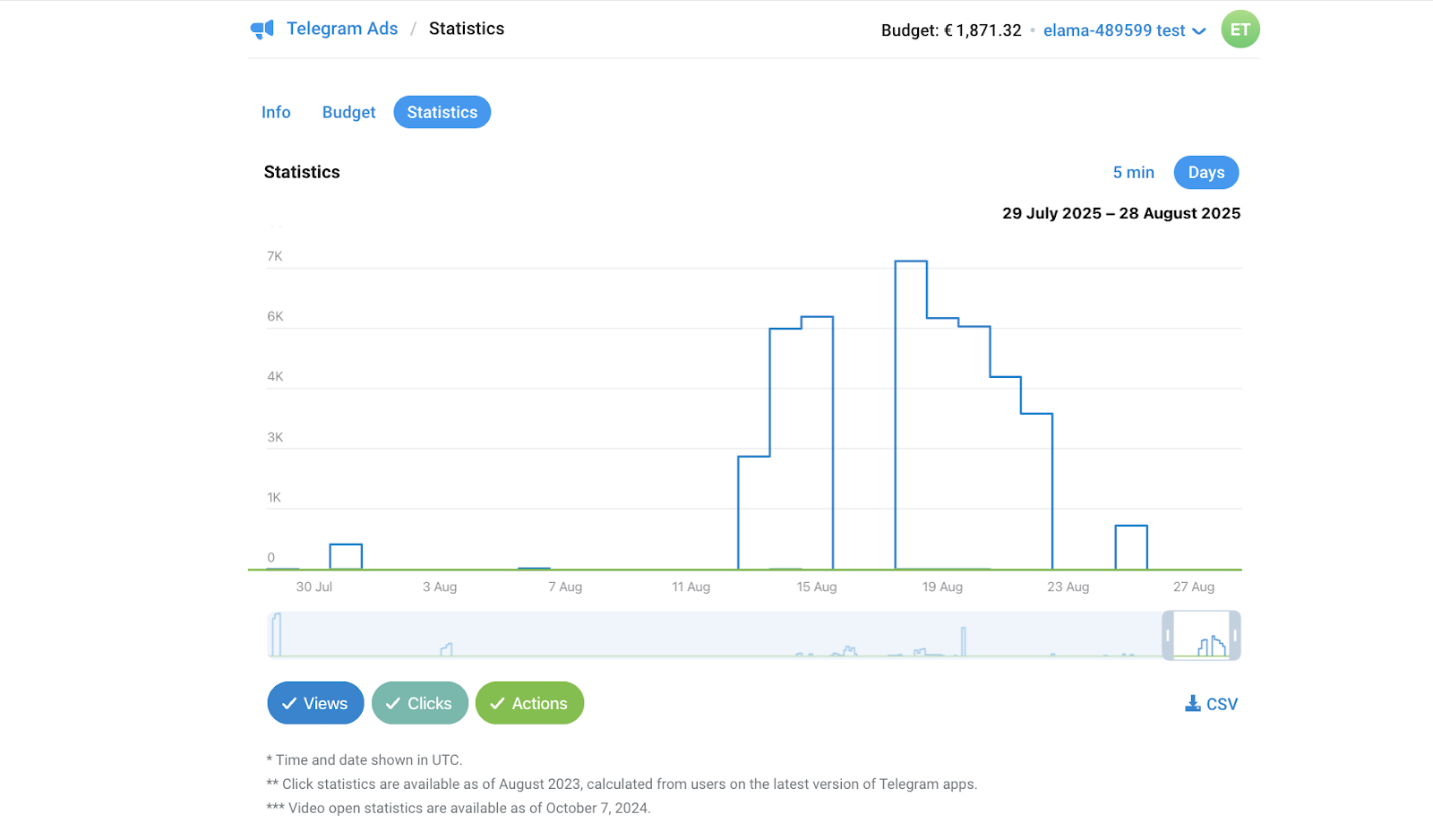Open the ET user avatar menu
1433x840 pixels.
click(x=1240, y=30)
